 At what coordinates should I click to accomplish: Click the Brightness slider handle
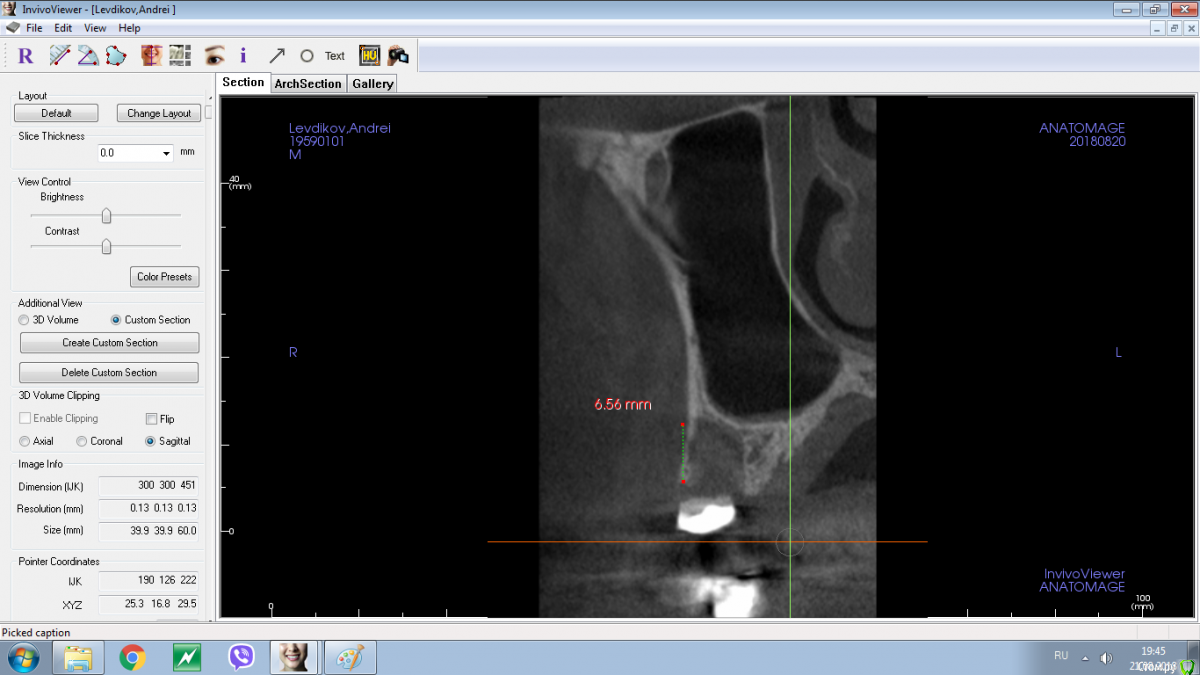[x=106, y=216]
